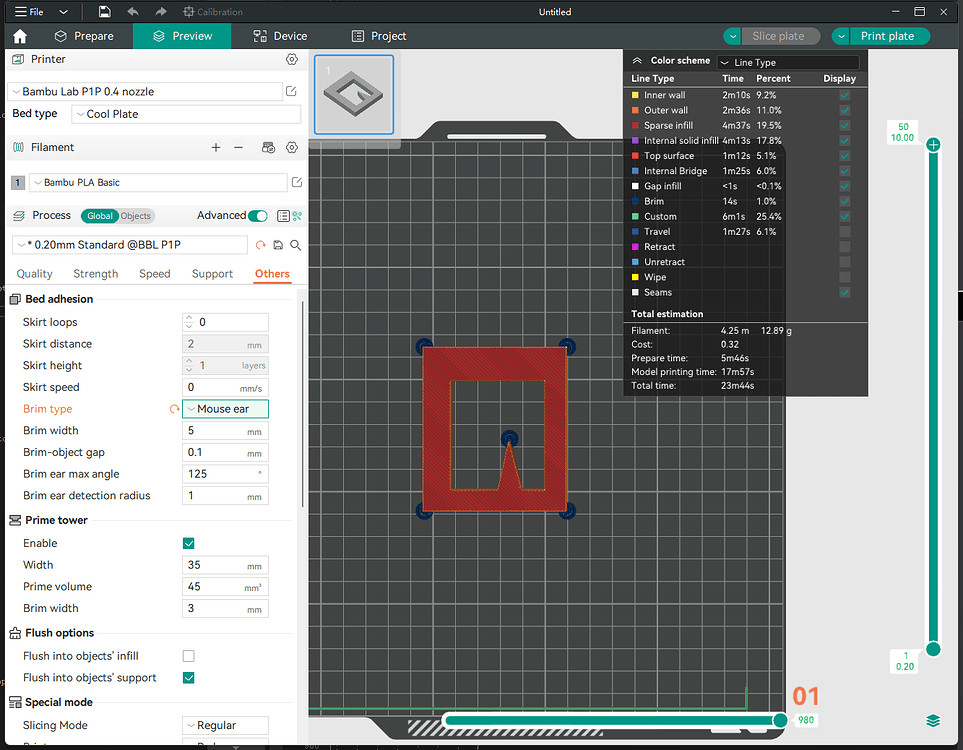The image size is (963, 750).
Task: Switch to the Device tab
Action: point(280,36)
